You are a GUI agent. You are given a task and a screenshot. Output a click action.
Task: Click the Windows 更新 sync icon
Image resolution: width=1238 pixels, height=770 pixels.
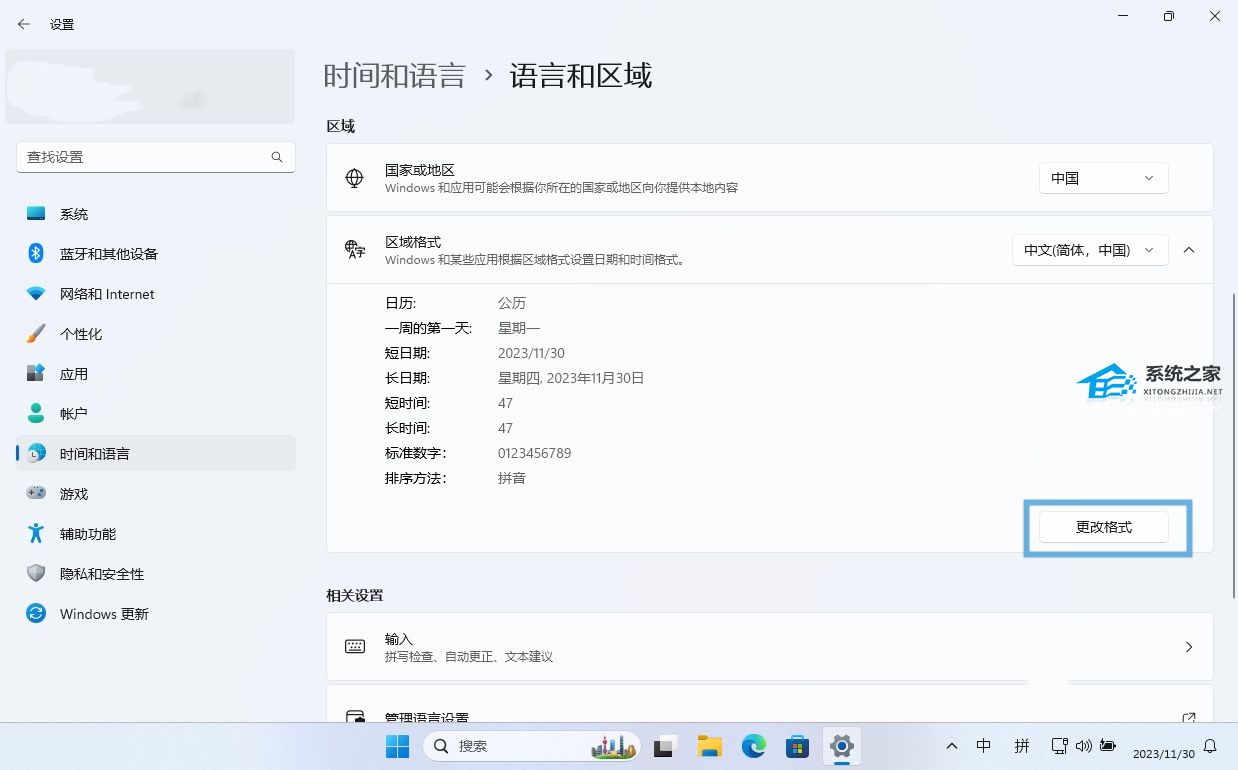(x=36, y=614)
